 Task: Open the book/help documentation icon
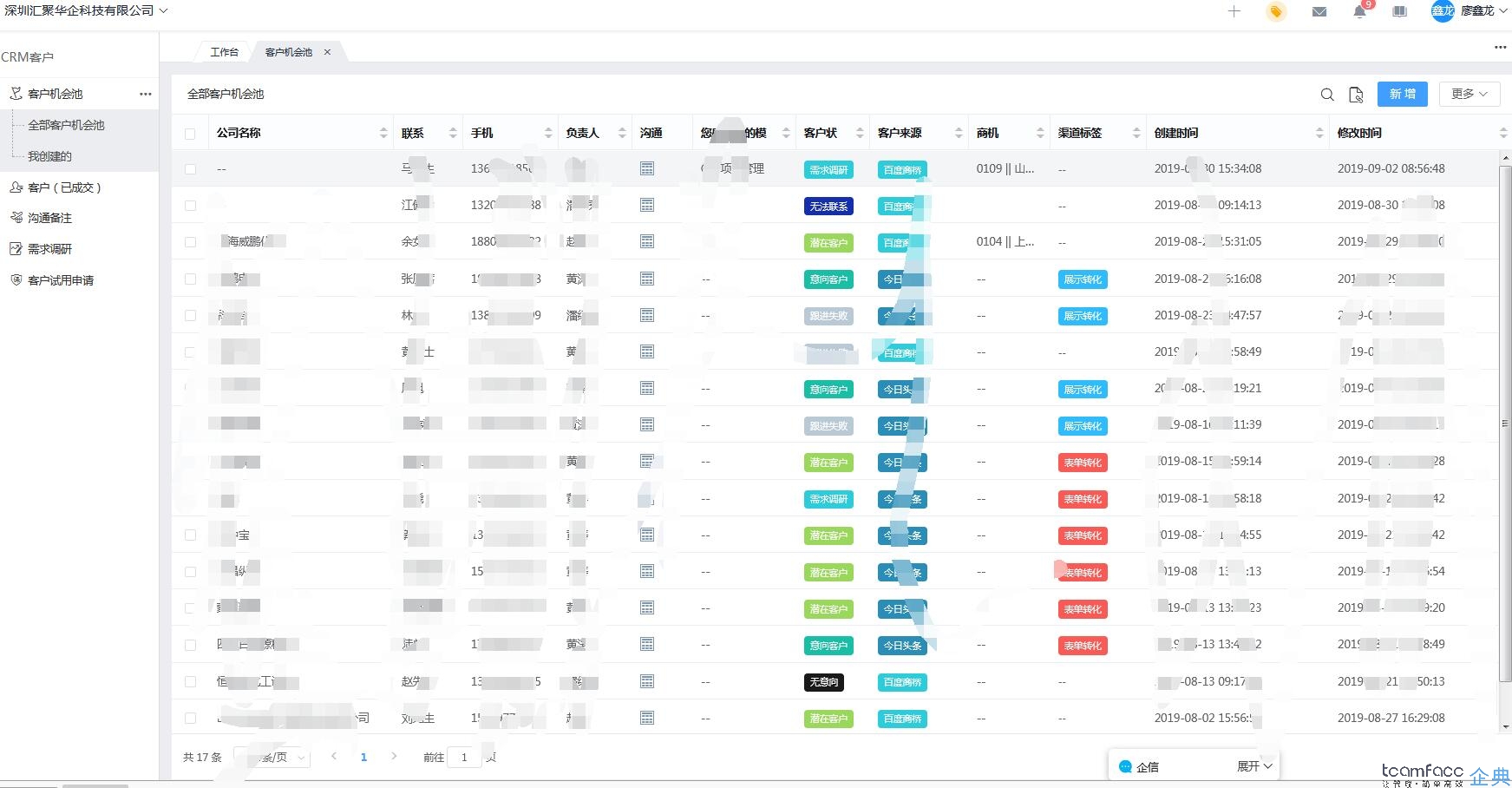(x=1399, y=12)
